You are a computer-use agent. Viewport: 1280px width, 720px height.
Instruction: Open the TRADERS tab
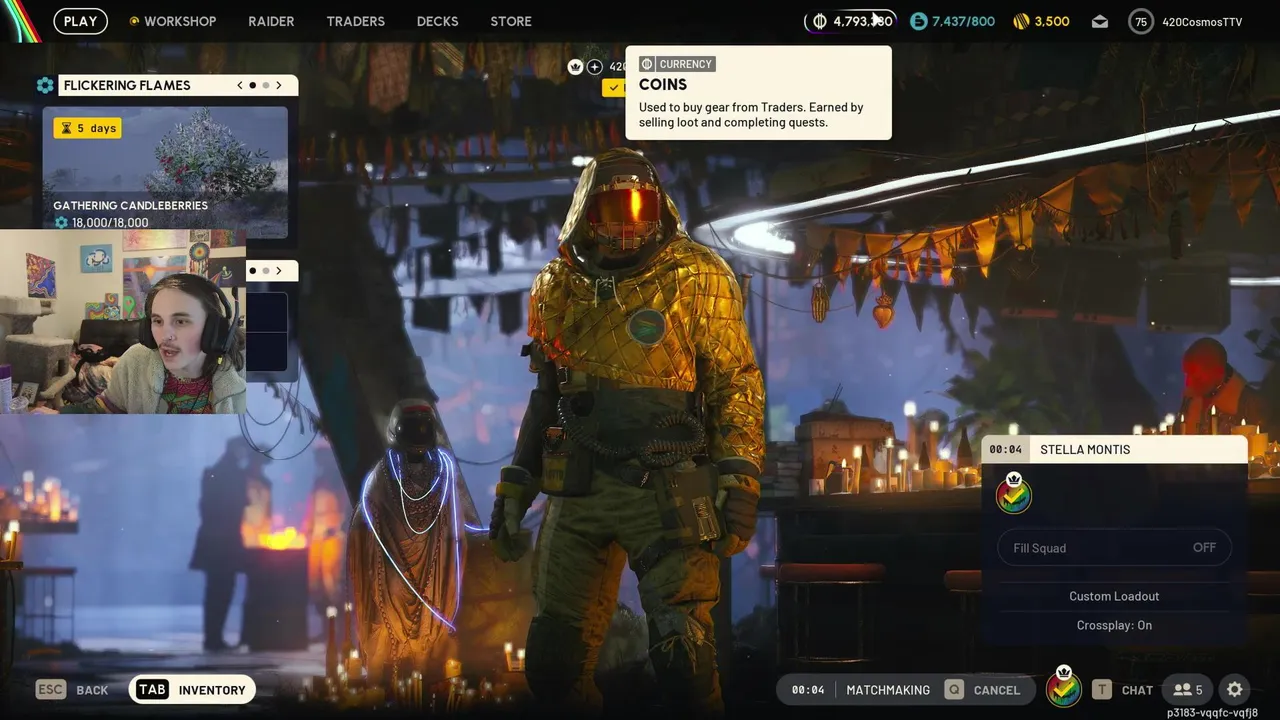[x=355, y=21]
